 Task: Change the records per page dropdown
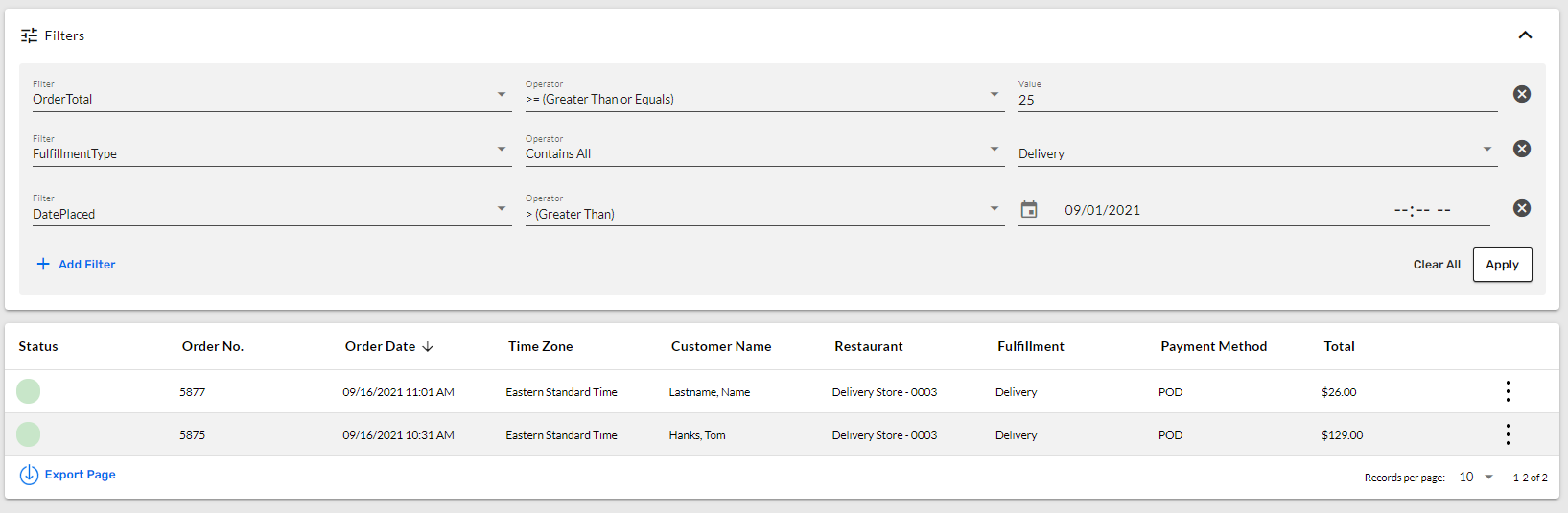point(1476,477)
